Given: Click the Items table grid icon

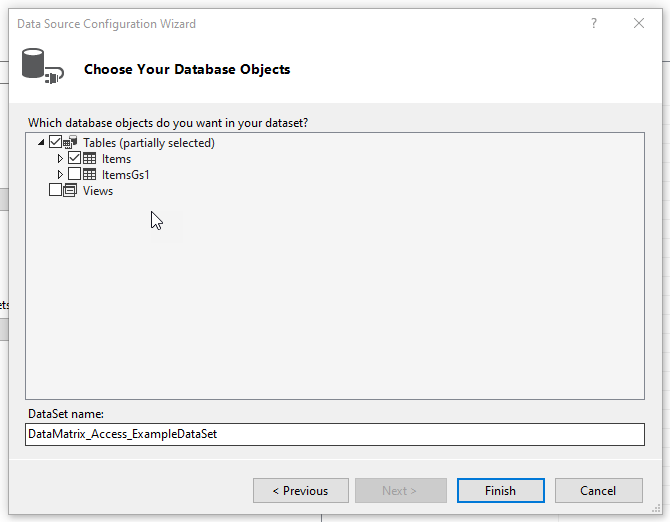Looking at the screenshot, I should click(x=89, y=158).
